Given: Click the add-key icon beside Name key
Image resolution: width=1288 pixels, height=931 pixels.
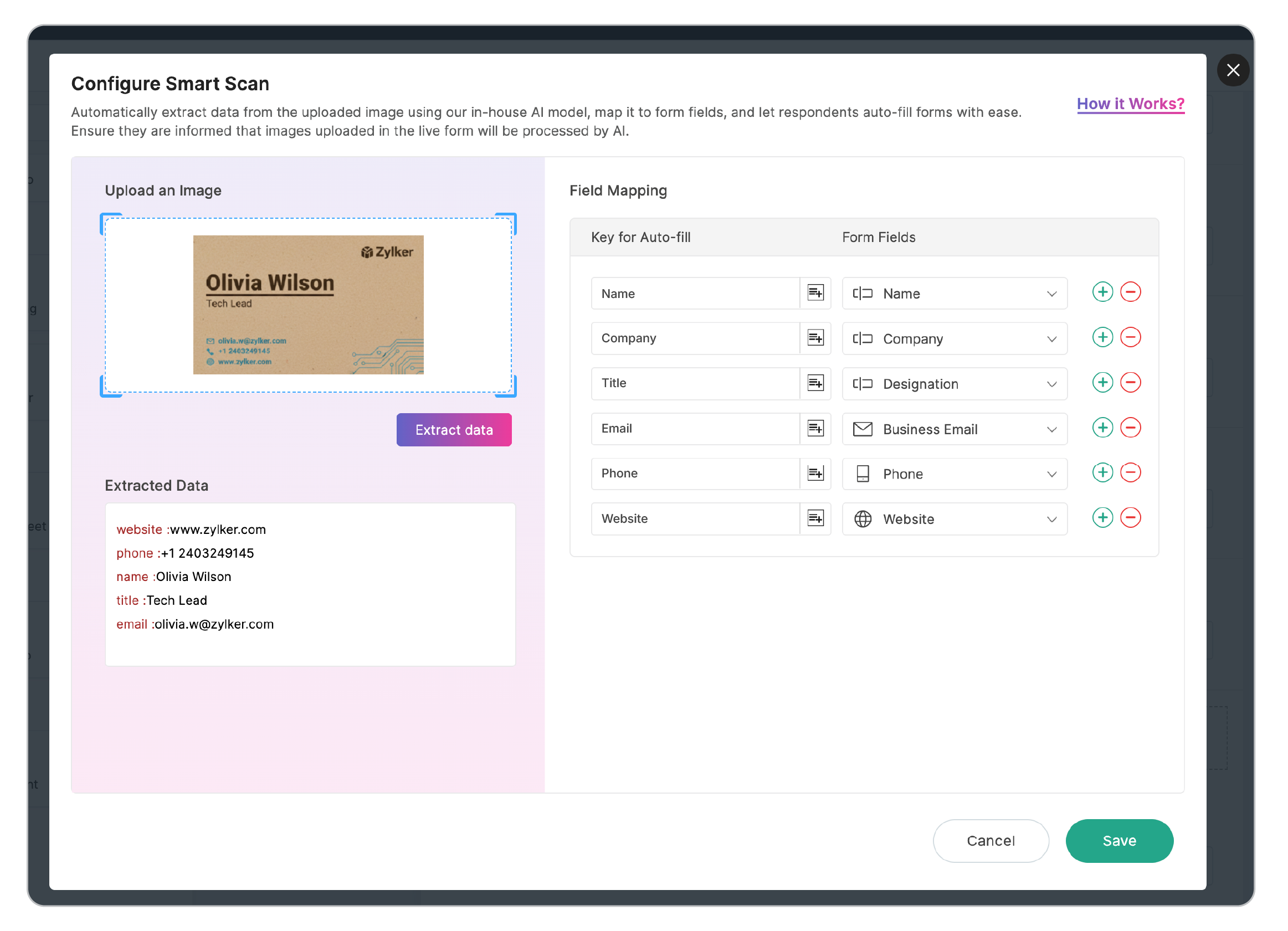Looking at the screenshot, I should point(815,294).
